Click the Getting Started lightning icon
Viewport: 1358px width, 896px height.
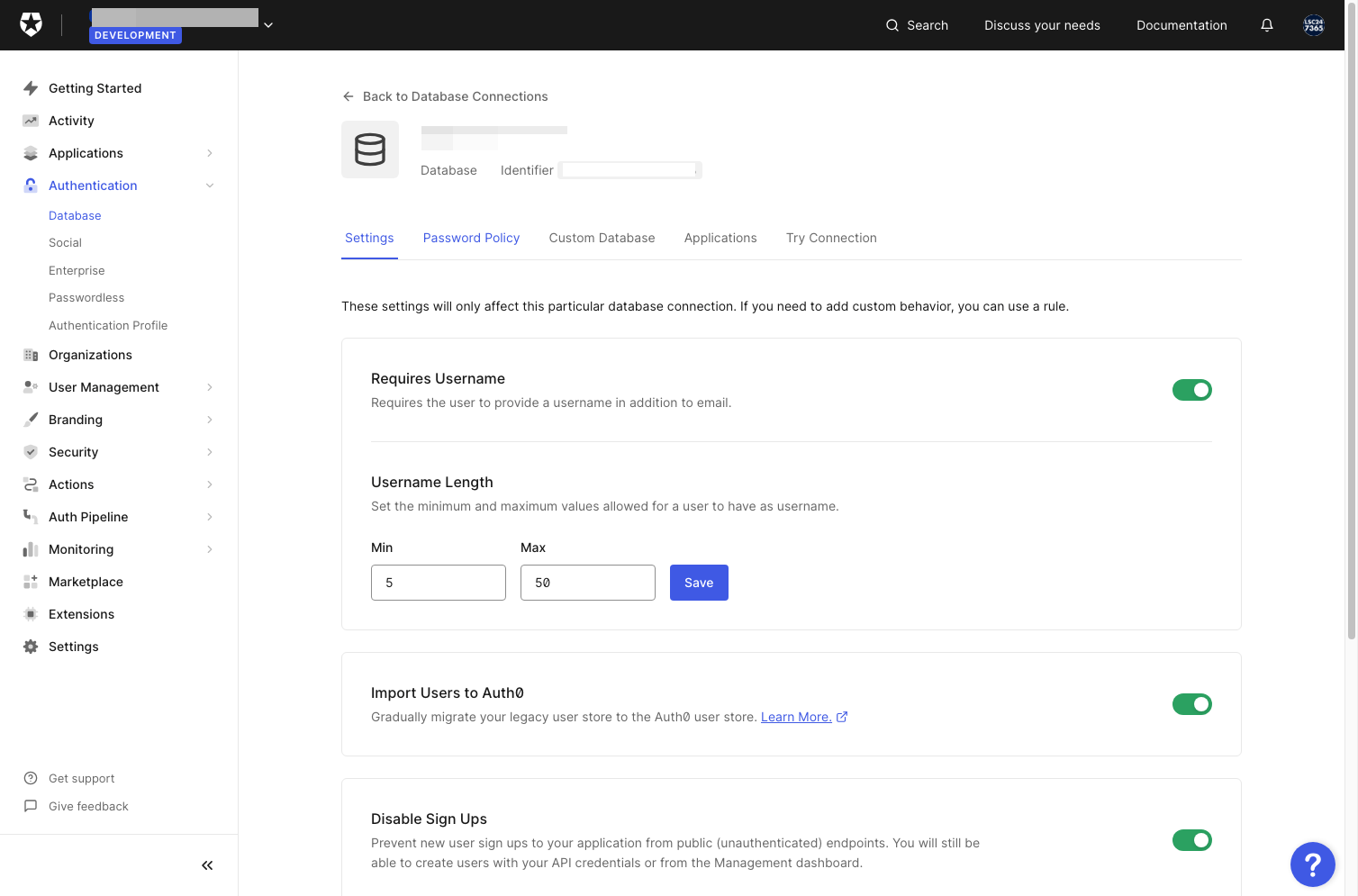click(x=31, y=88)
